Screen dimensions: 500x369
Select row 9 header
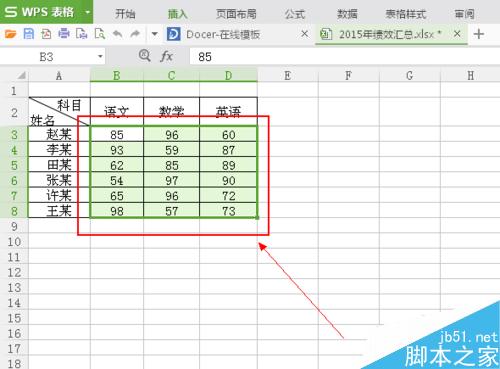[14, 226]
